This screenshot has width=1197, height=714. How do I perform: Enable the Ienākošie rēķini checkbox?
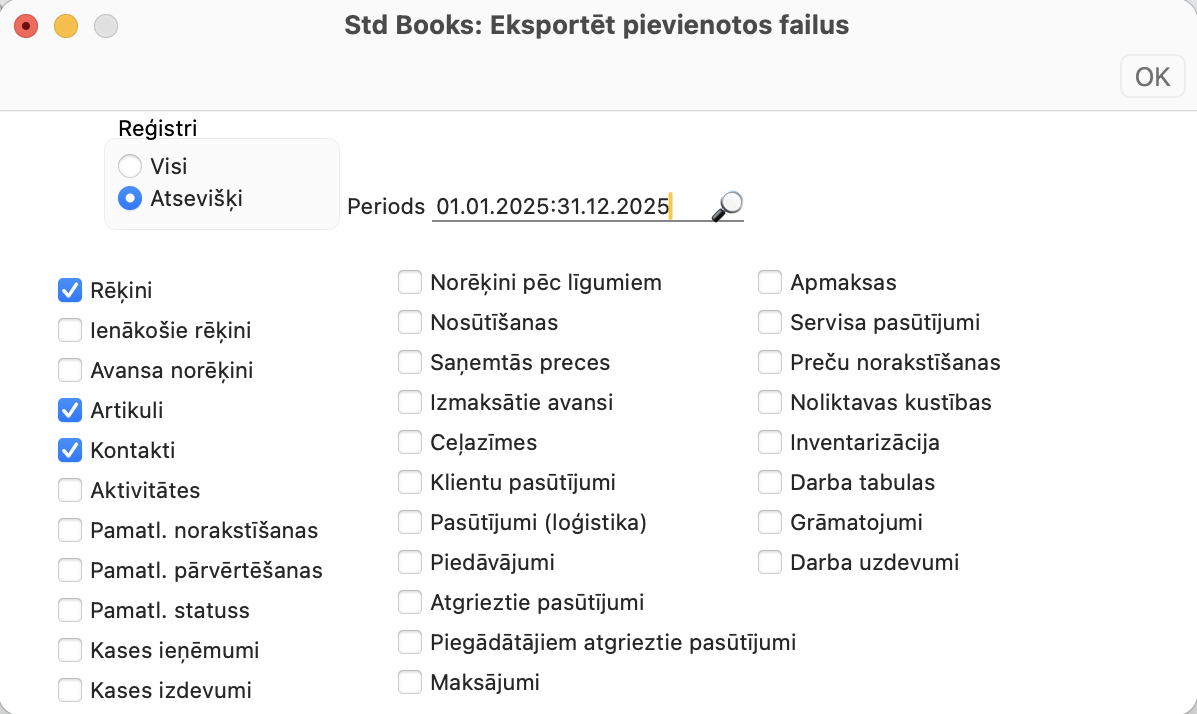point(70,330)
